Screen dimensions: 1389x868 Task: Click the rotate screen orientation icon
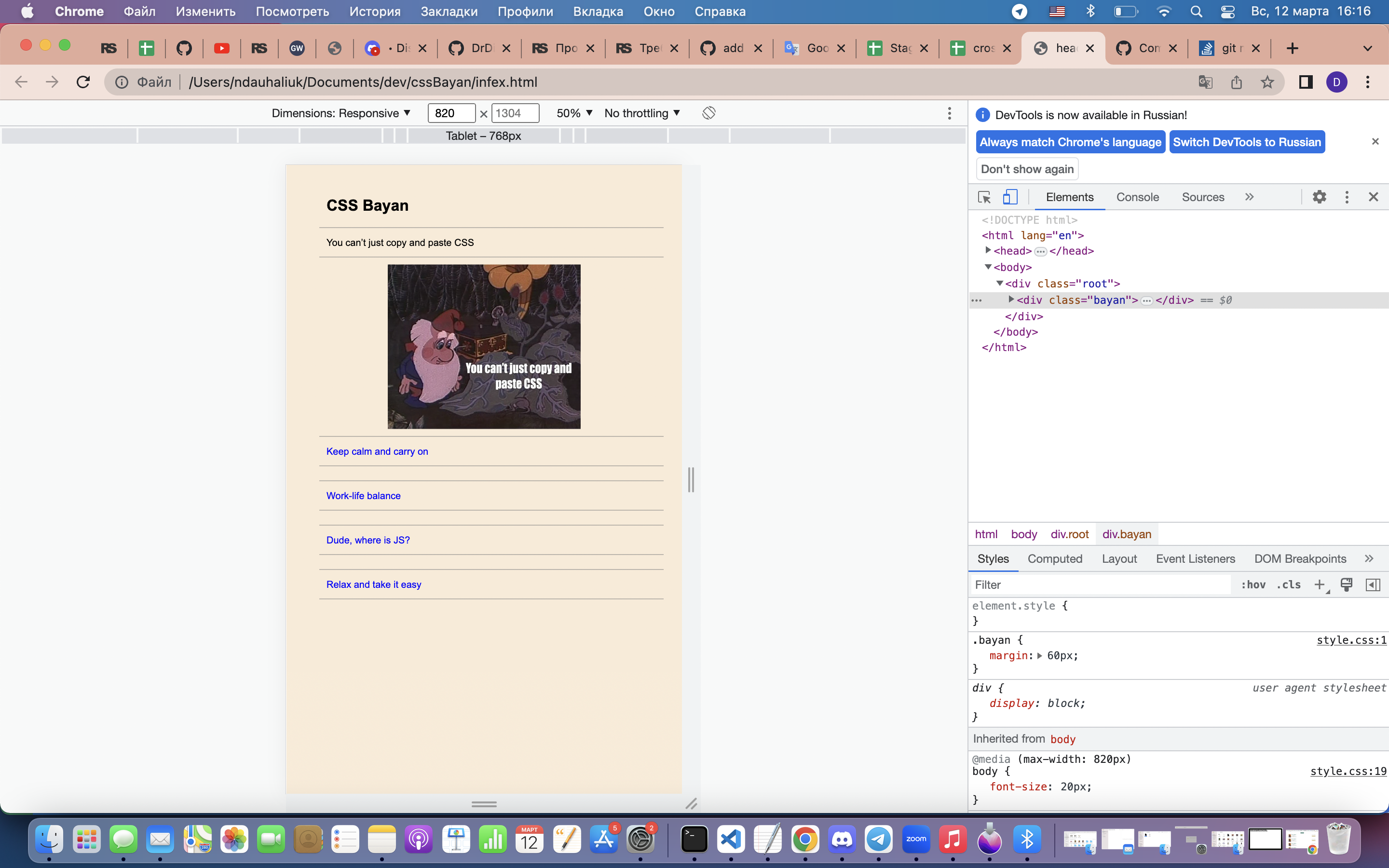click(708, 113)
